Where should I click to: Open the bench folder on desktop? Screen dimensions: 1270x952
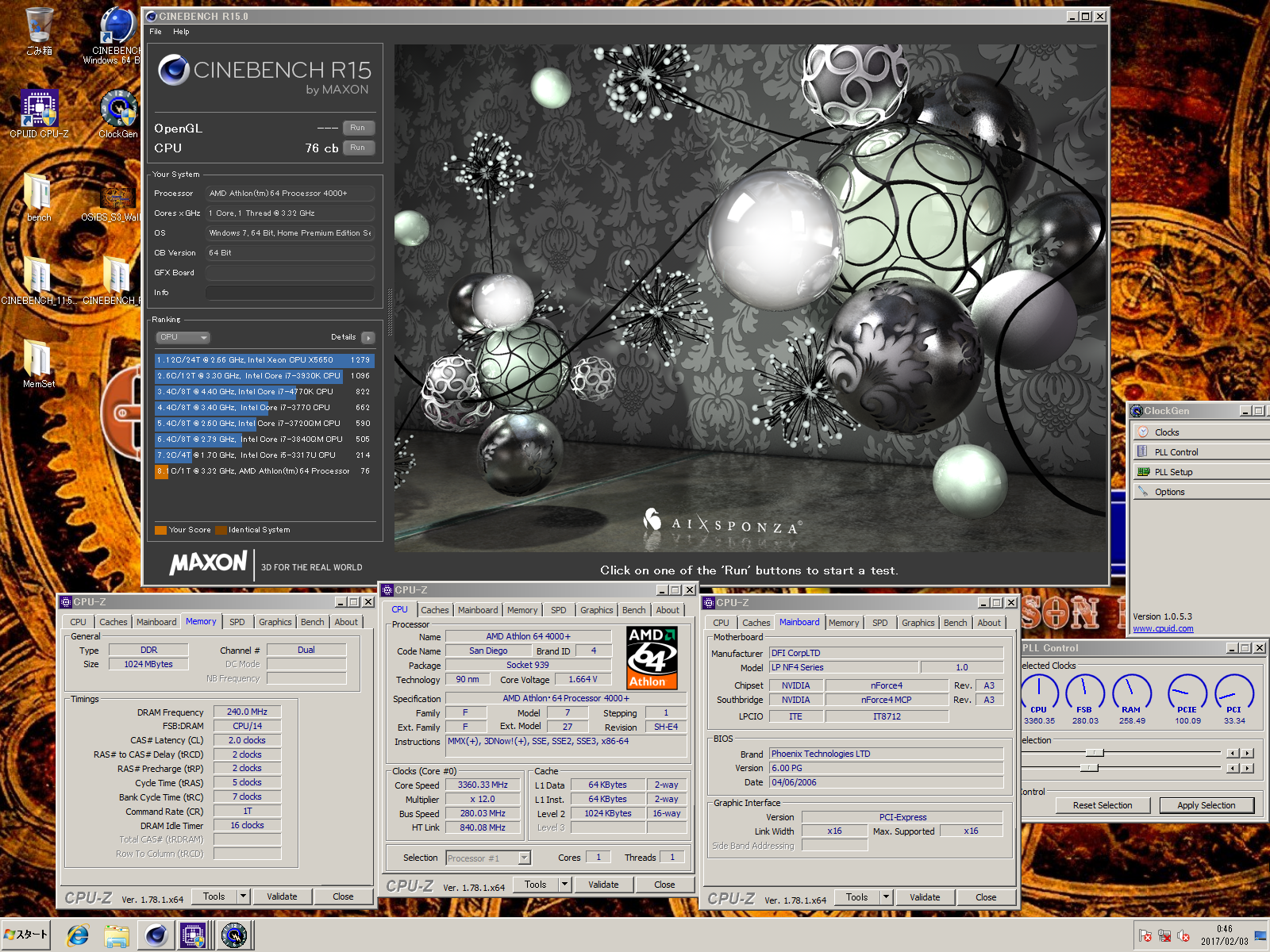(39, 197)
